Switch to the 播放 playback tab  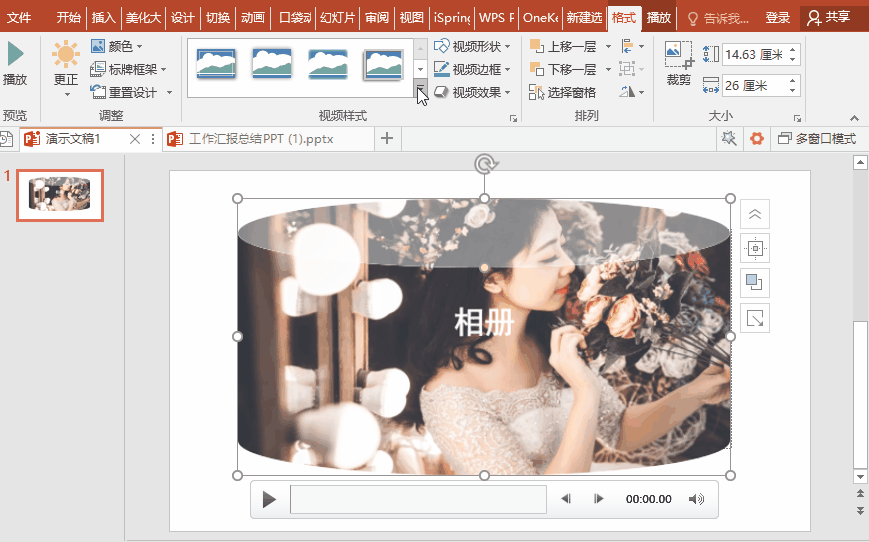(x=658, y=18)
